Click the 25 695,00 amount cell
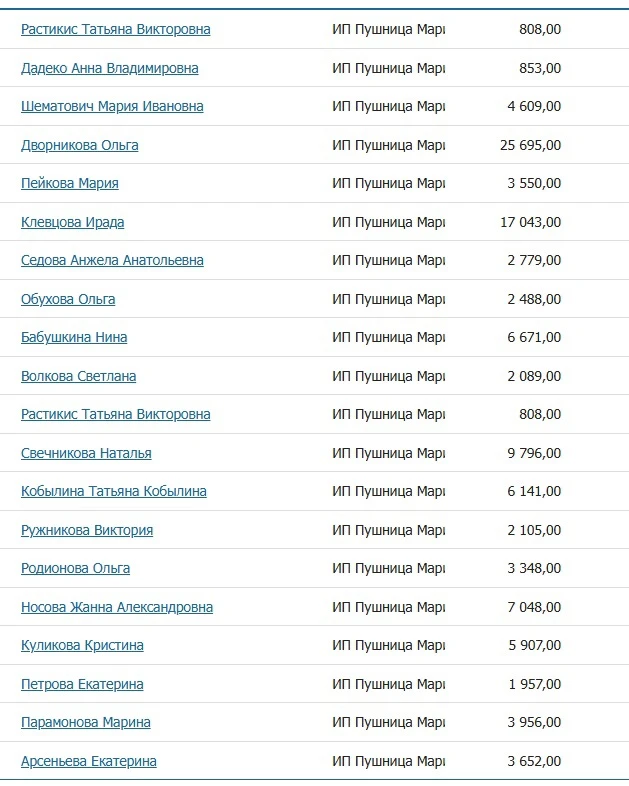 [x=530, y=145]
